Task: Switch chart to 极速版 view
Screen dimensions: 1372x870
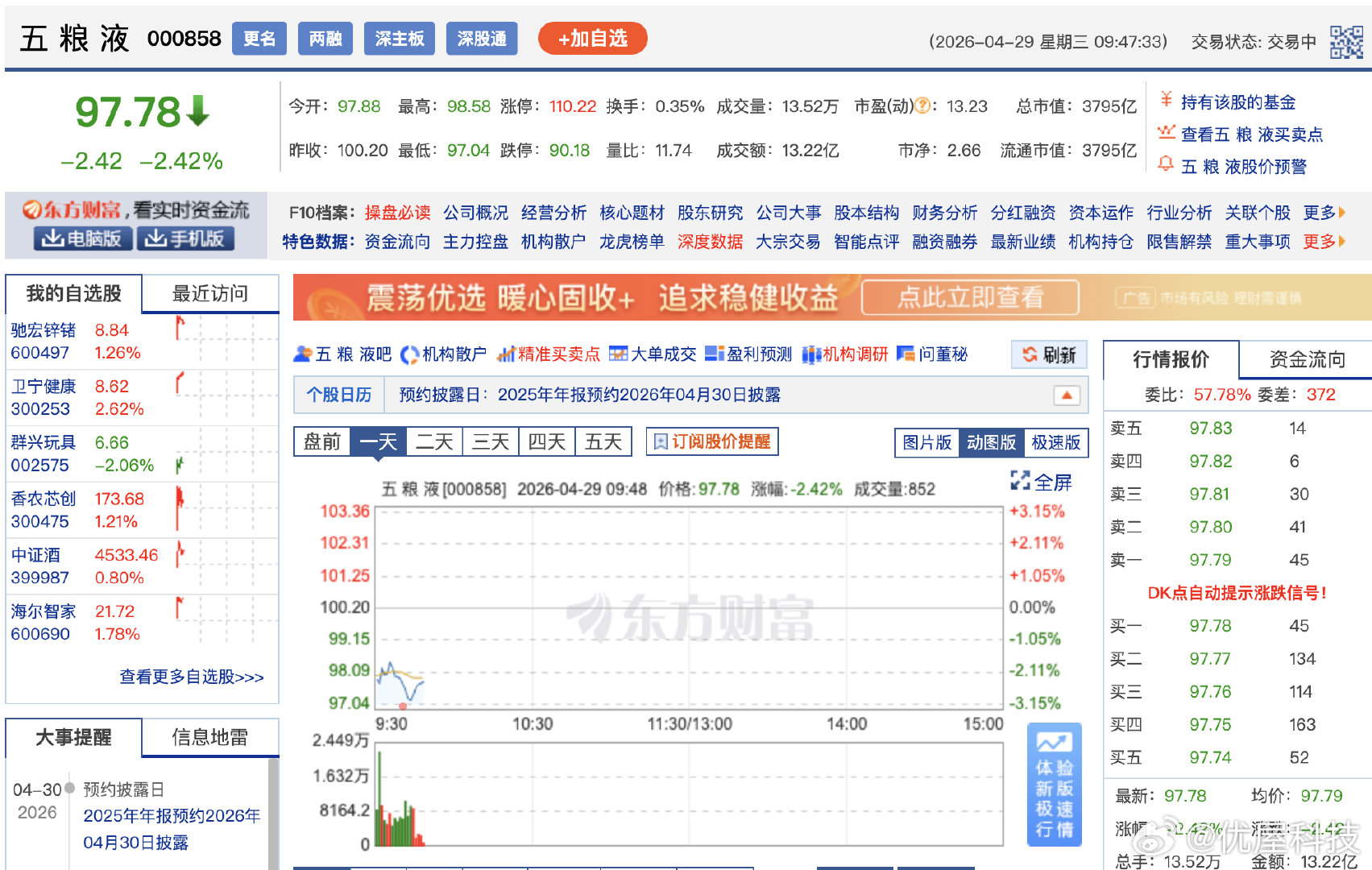Action: click(x=1055, y=443)
